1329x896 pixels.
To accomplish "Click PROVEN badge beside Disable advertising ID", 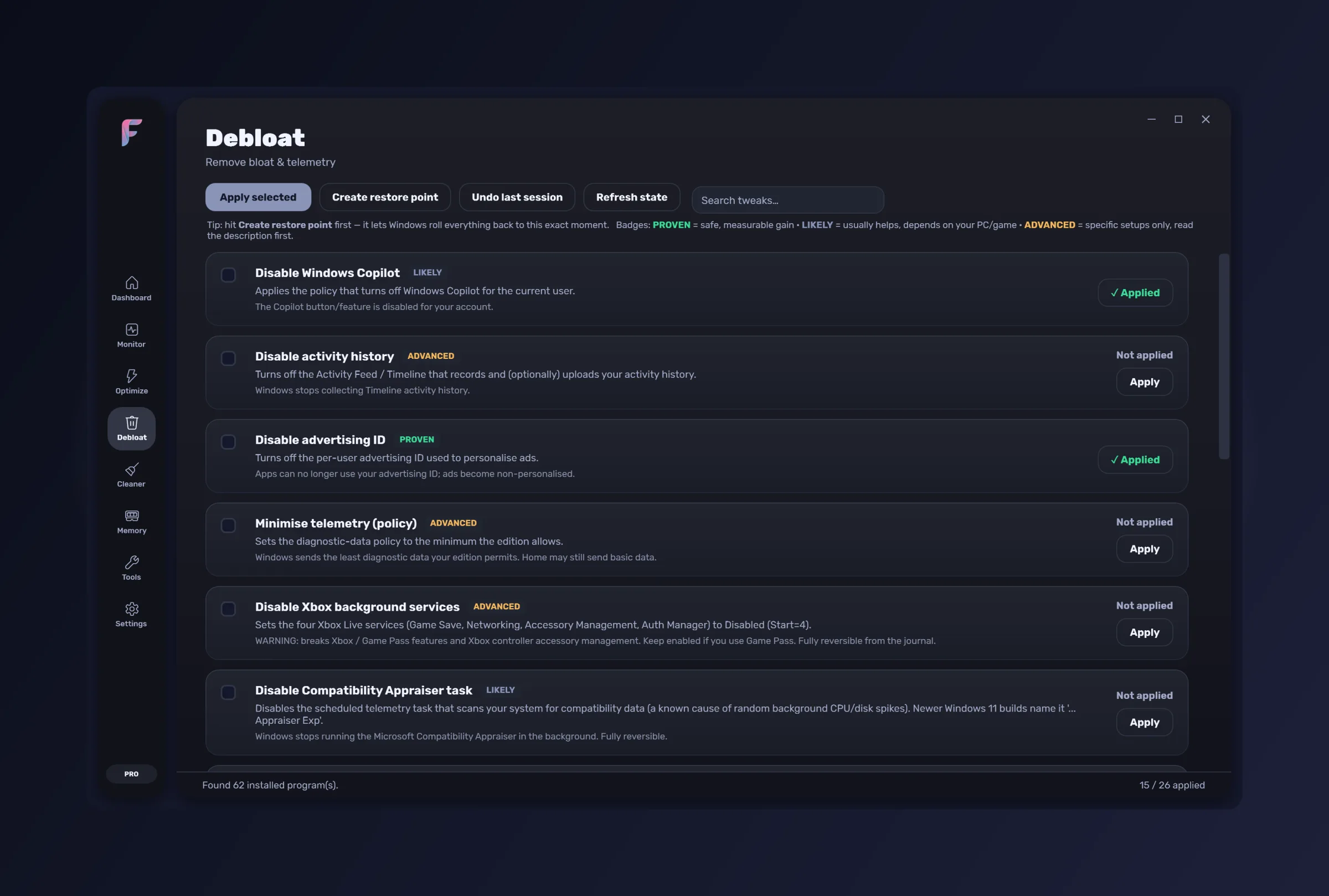I will 416,440.
